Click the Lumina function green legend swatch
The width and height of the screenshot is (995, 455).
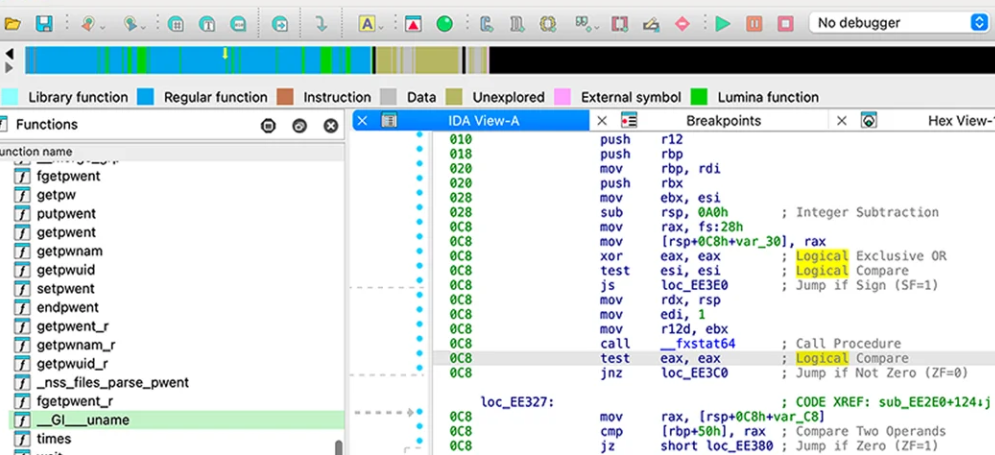coord(699,97)
